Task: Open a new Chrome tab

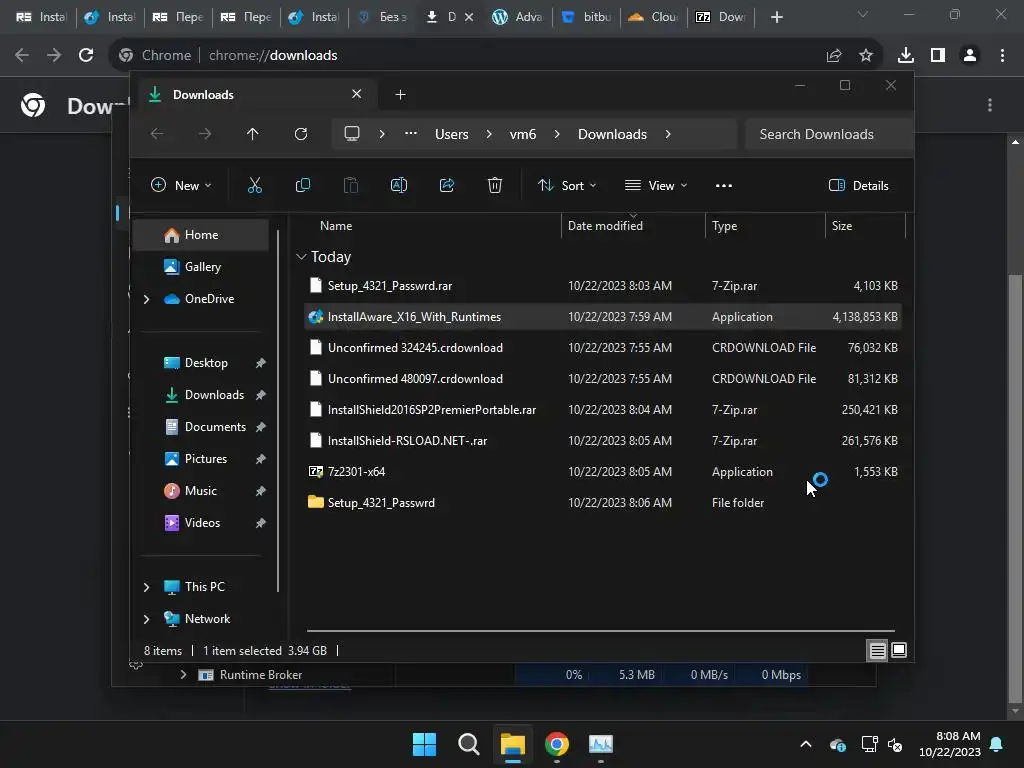Action: coord(776,17)
